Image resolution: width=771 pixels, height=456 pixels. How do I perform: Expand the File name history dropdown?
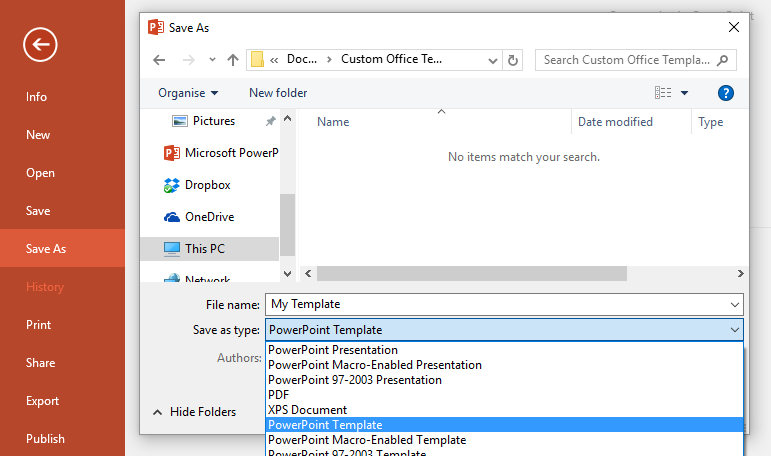point(735,304)
